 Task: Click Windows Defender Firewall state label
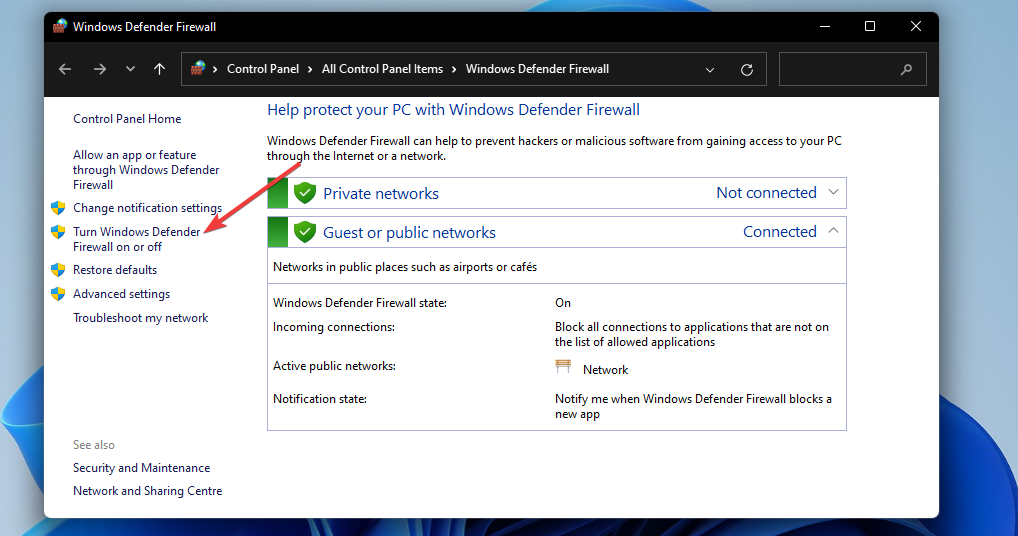[360, 303]
